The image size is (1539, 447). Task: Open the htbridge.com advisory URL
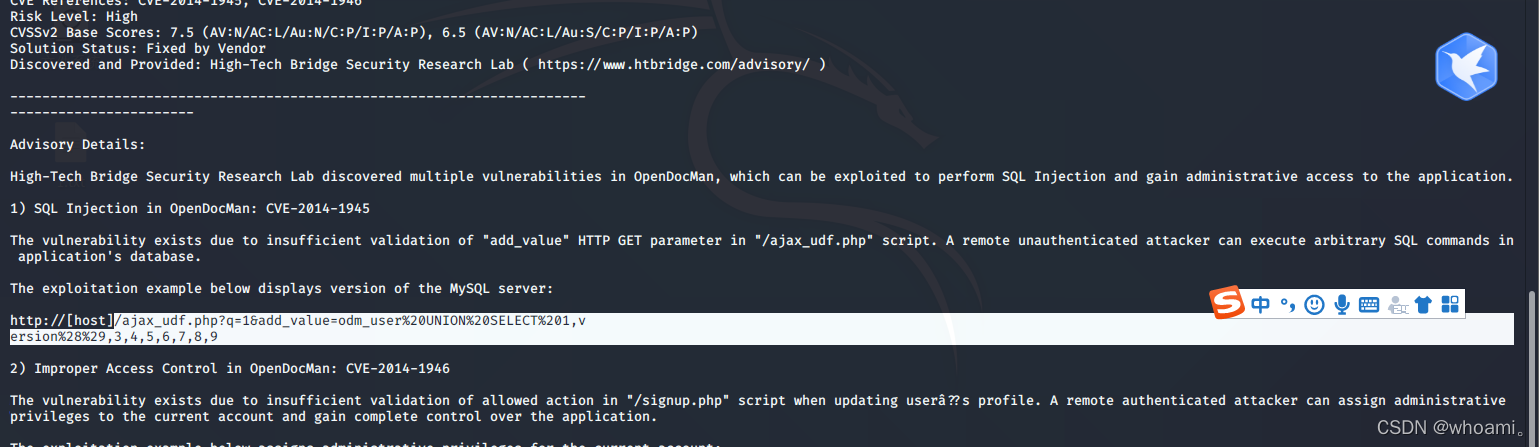click(677, 64)
